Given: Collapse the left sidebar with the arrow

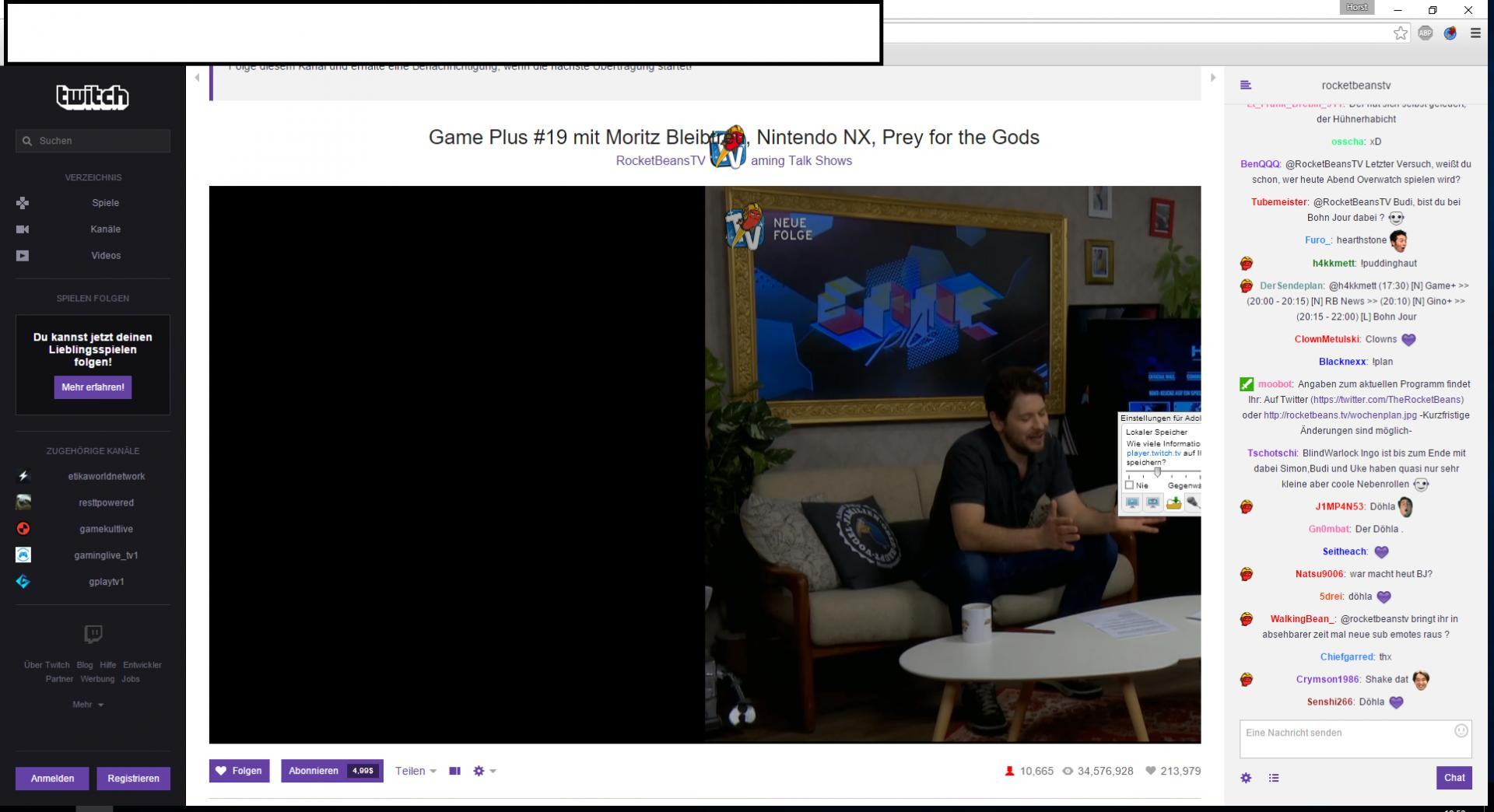Looking at the screenshot, I should [x=197, y=77].
